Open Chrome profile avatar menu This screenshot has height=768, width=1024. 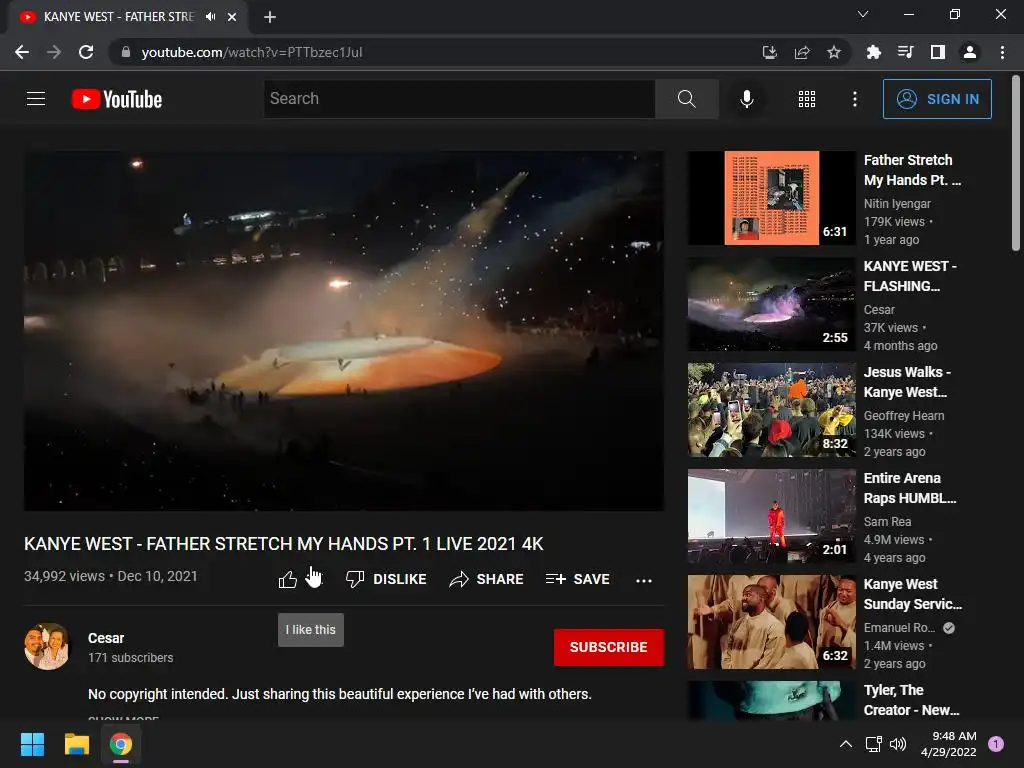(x=970, y=52)
